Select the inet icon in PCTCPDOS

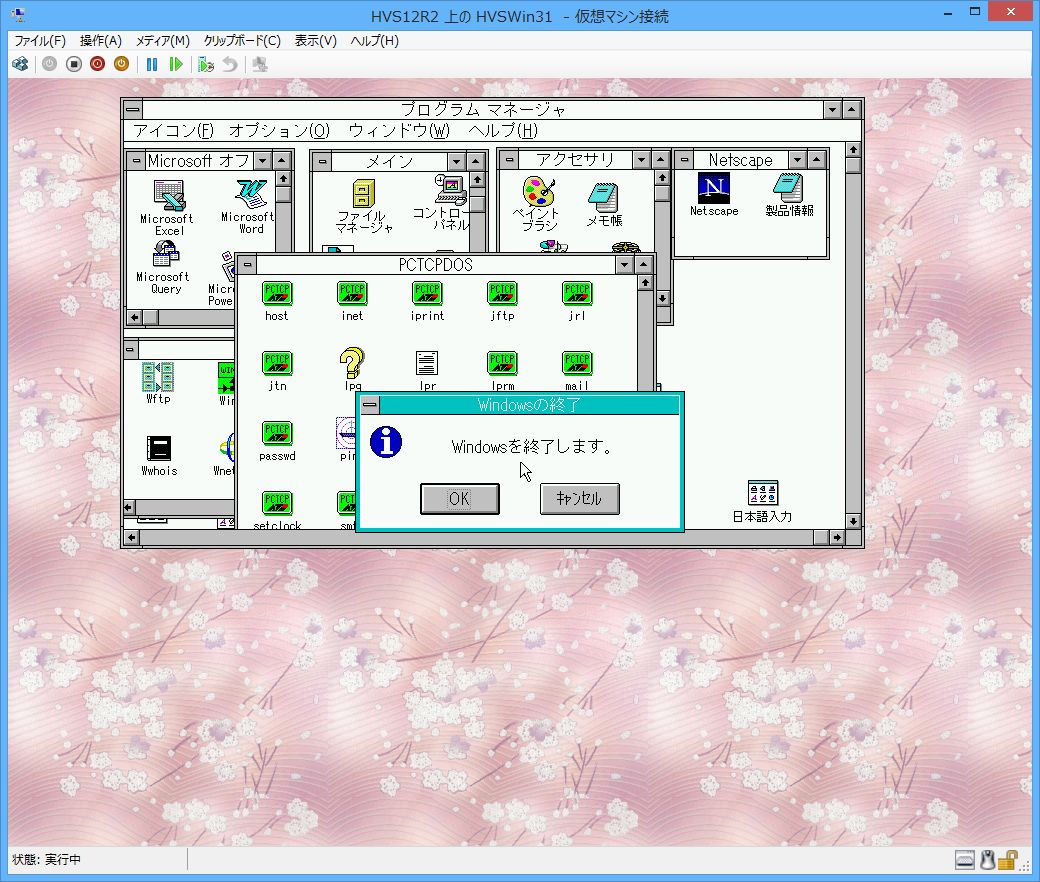tap(352, 302)
